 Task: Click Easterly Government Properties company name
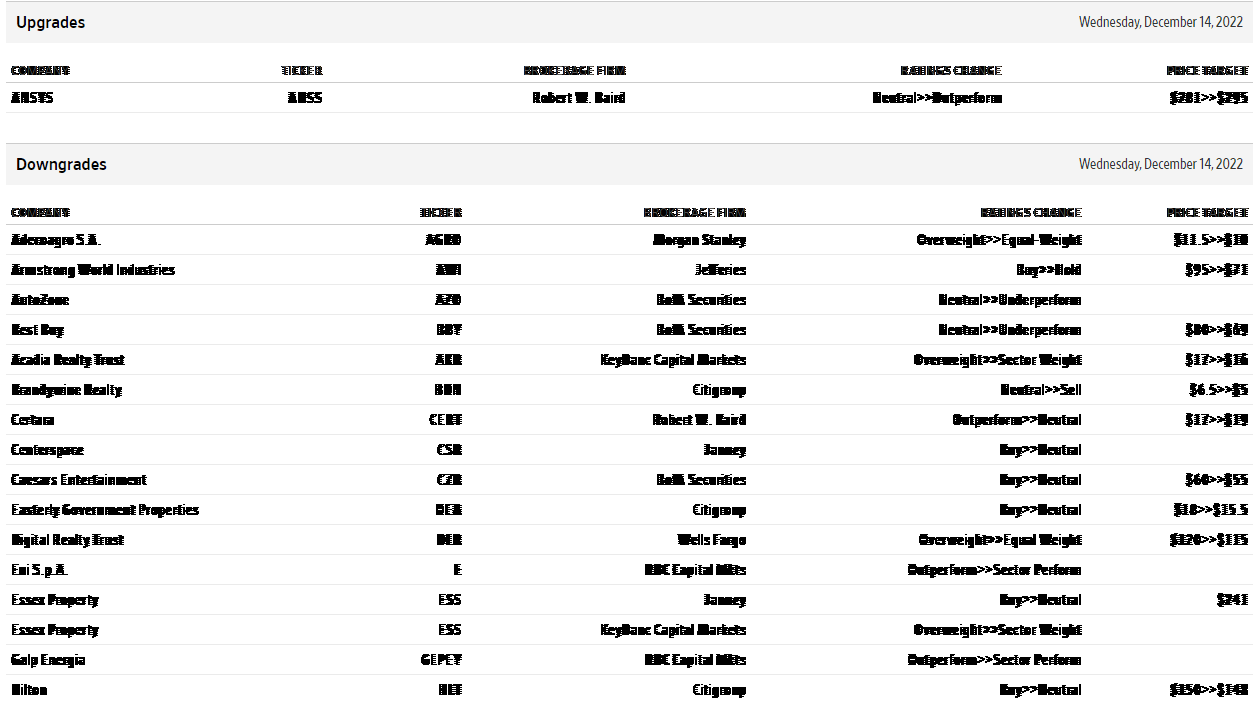pyautogui.click(x=105, y=510)
